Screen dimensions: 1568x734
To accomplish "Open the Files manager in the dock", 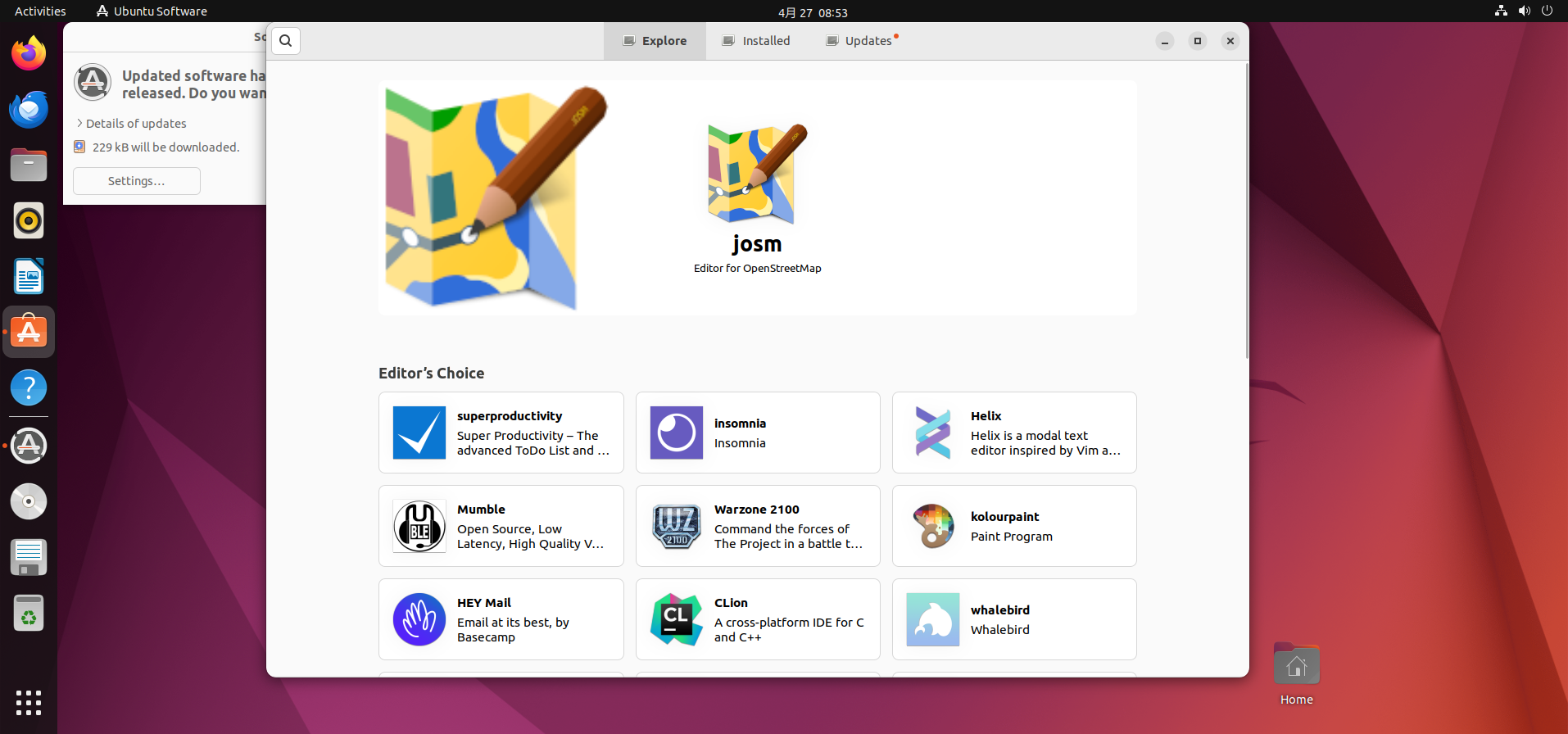I will click(29, 165).
